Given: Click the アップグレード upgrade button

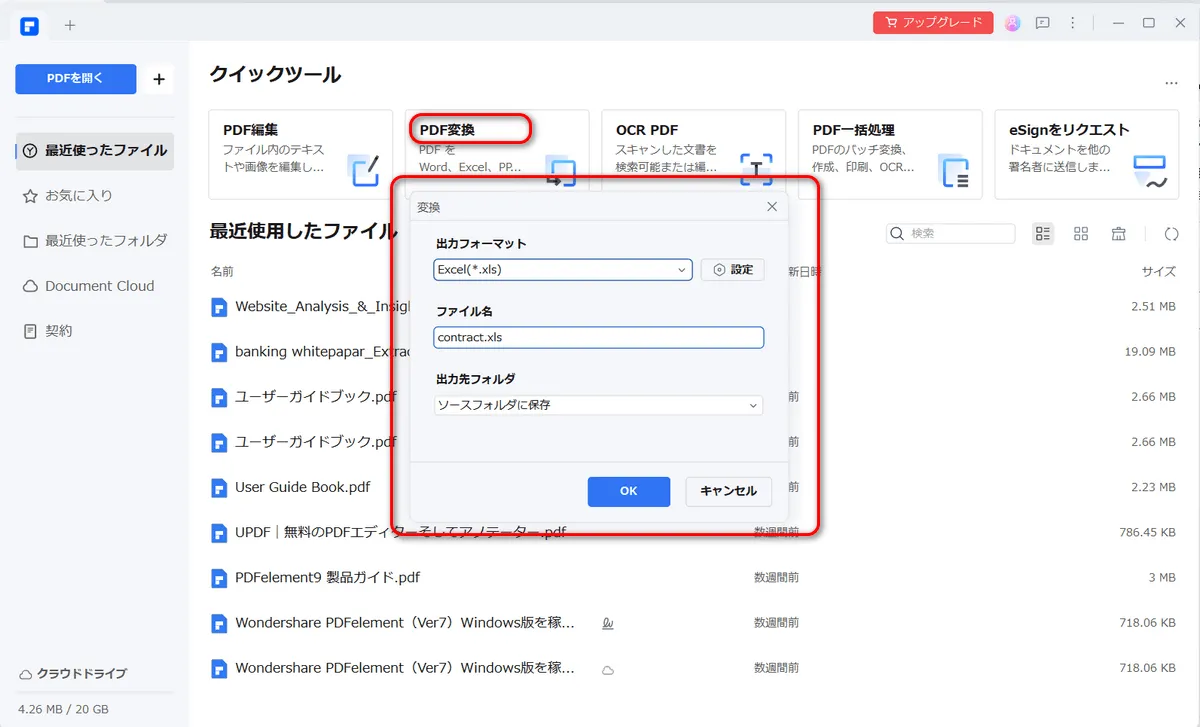Looking at the screenshot, I should coord(933,23).
